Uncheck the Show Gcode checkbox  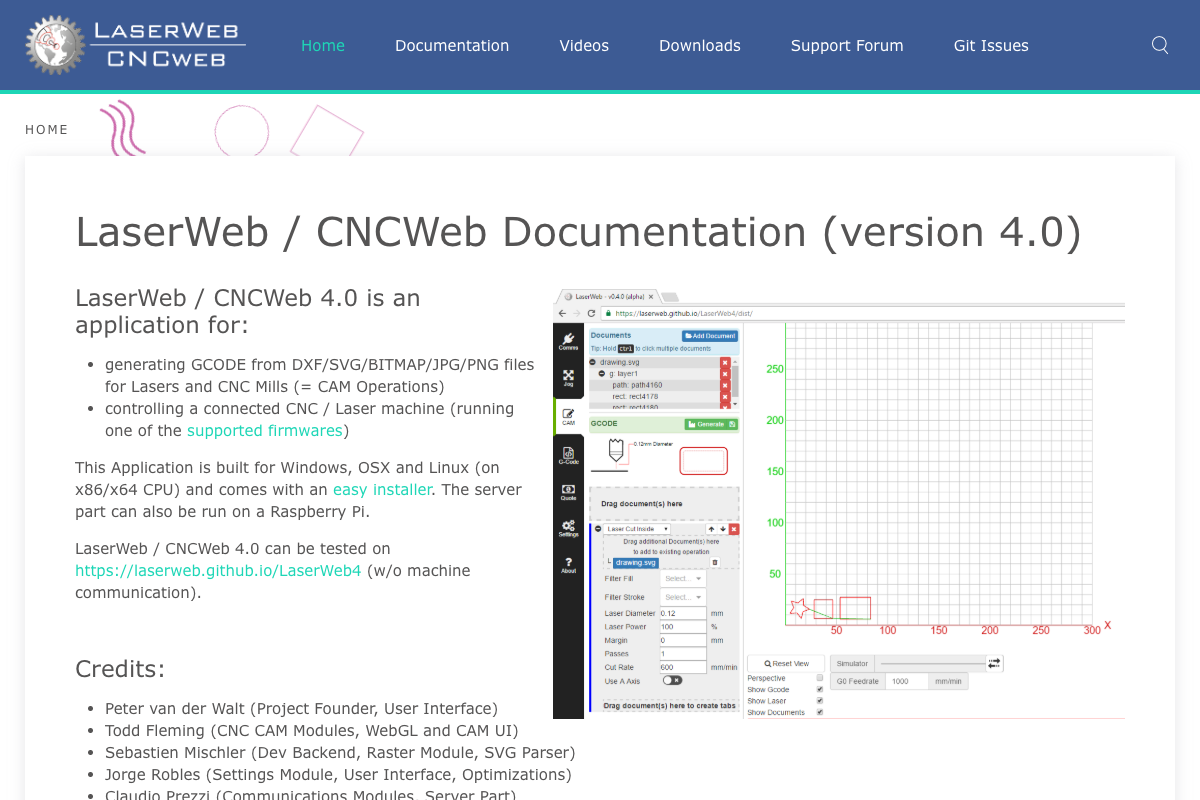[x=820, y=689]
